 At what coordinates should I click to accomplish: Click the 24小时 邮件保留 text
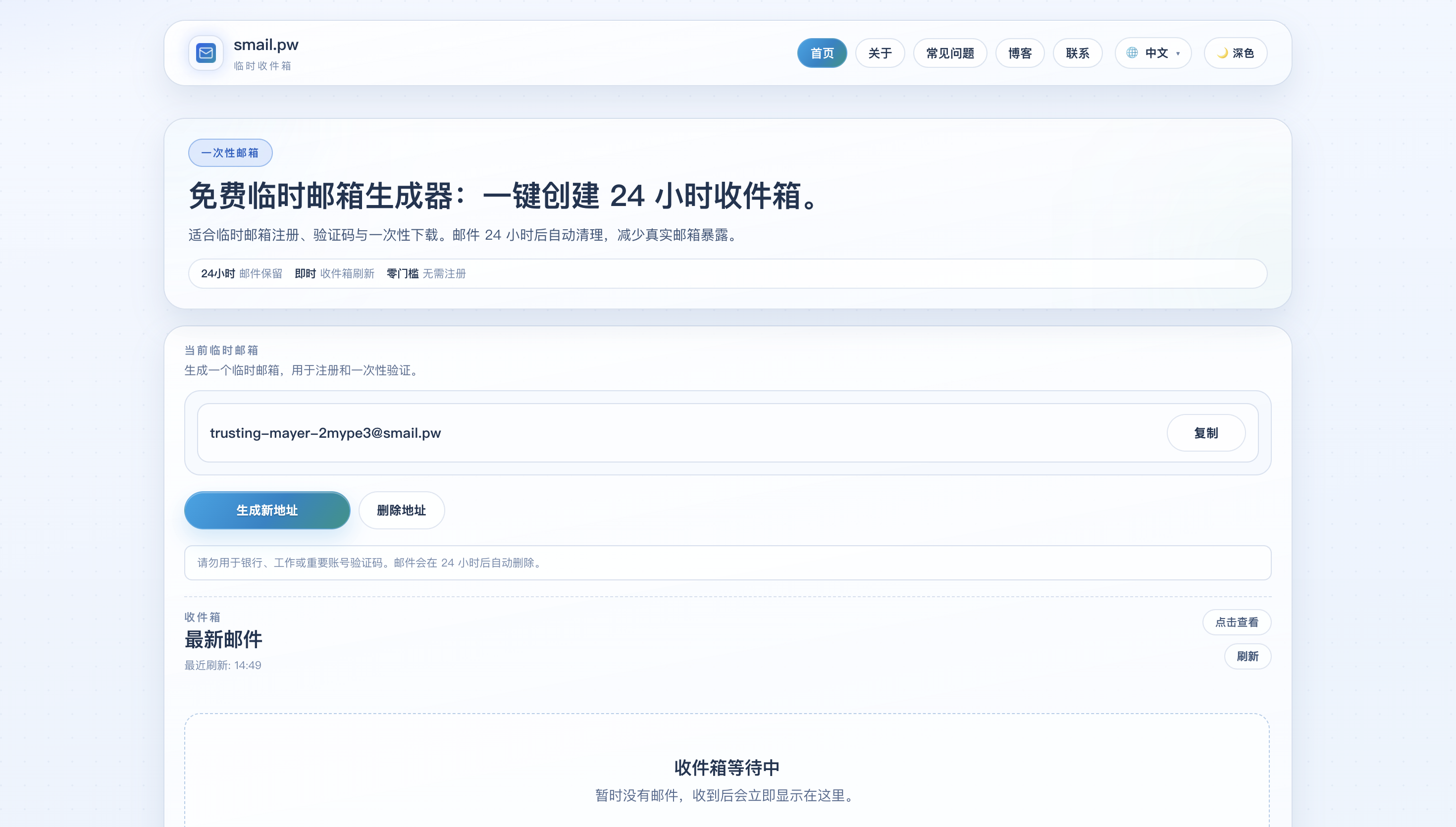[241, 274]
